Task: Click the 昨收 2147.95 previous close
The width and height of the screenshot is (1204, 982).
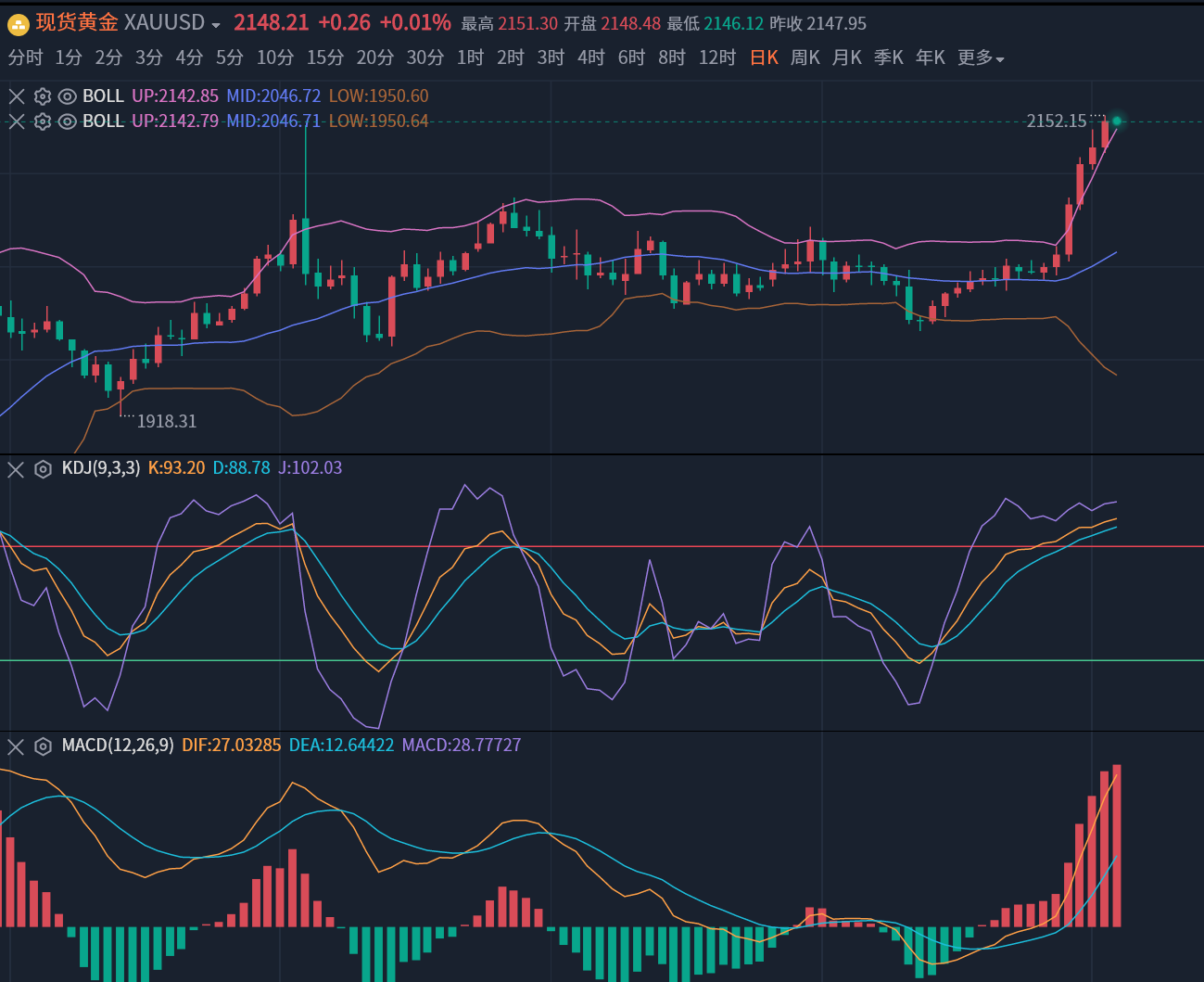Action: click(x=818, y=24)
